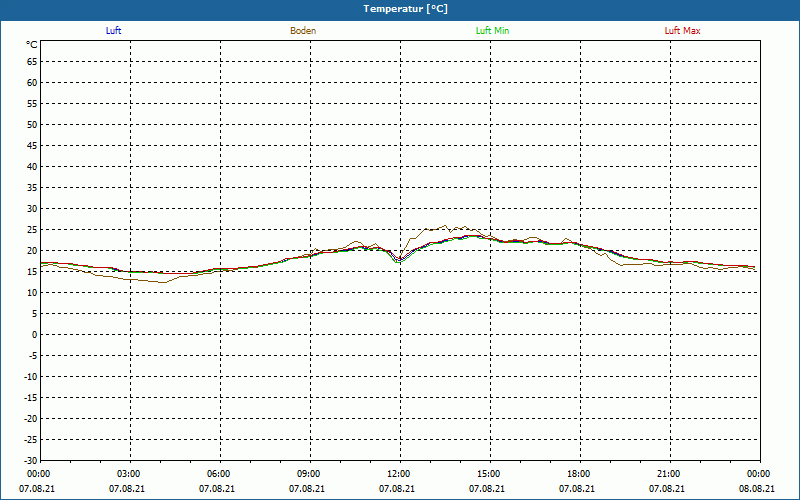Click the -30 value on the y-axis
Image resolution: width=800 pixels, height=500 pixels.
click(31, 461)
